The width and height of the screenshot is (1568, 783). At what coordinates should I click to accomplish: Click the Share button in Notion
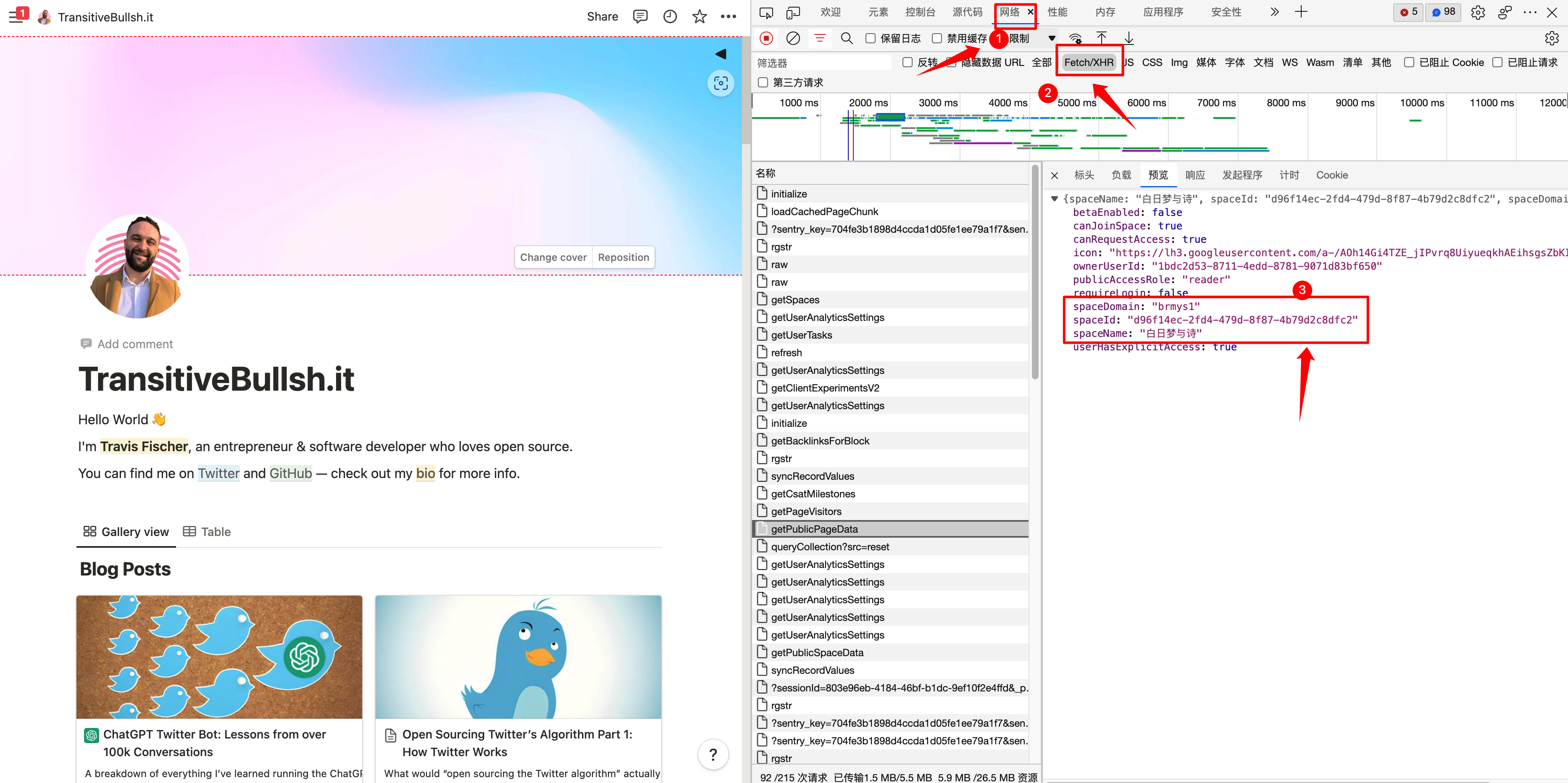[x=602, y=16]
